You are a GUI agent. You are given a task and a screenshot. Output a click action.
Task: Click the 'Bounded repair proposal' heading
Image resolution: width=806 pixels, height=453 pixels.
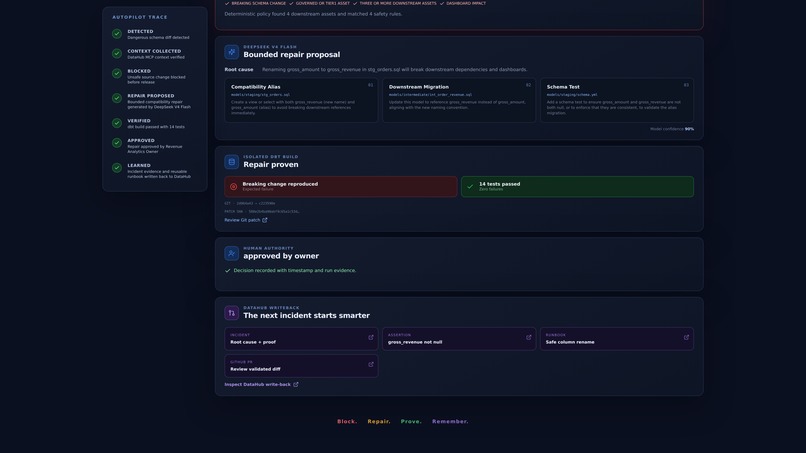click(291, 55)
